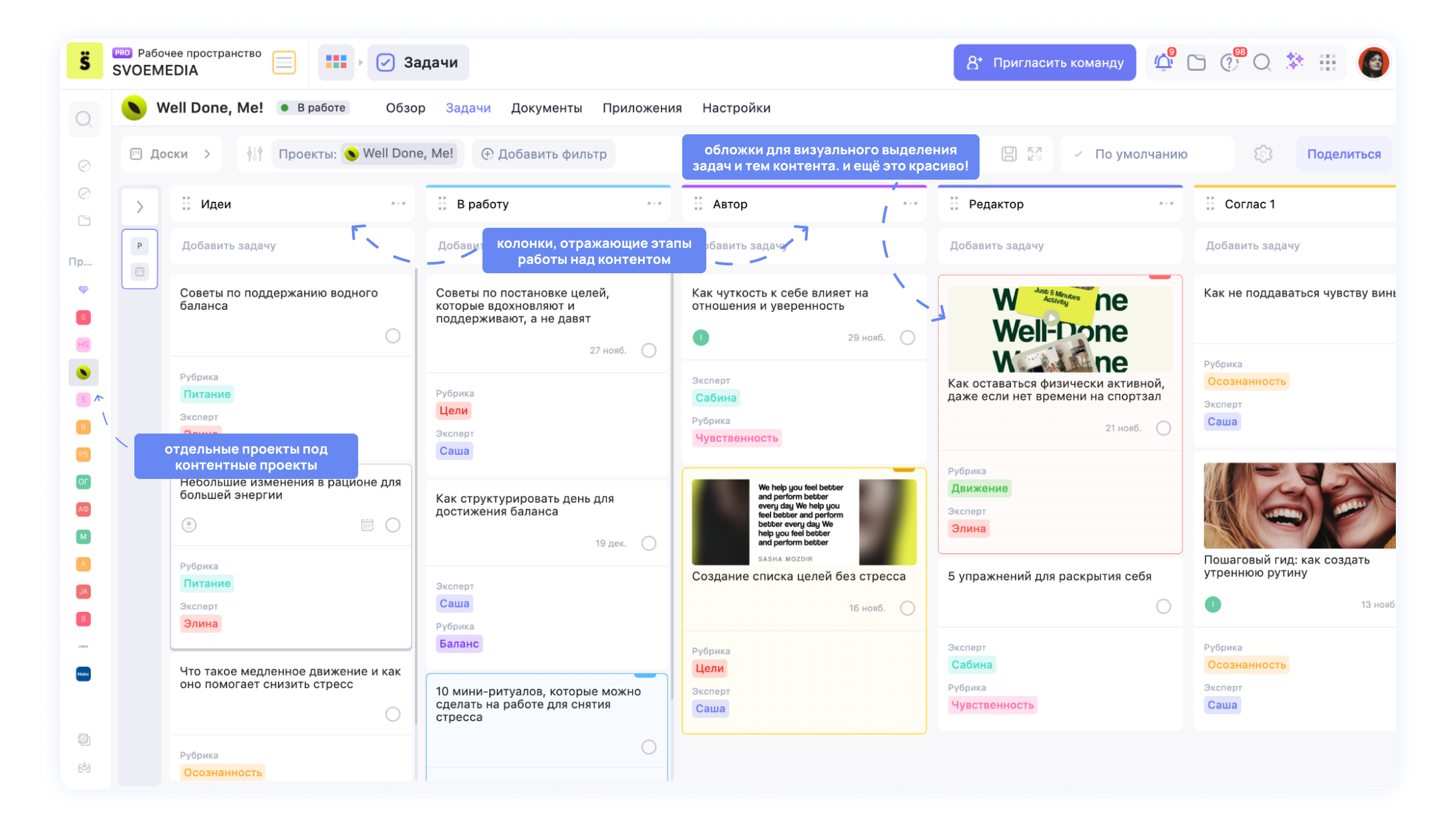This screenshot has height=829, width=1456.
Task: Mark task Советы по поддержанию водного баланса complete
Action: tap(392, 336)
